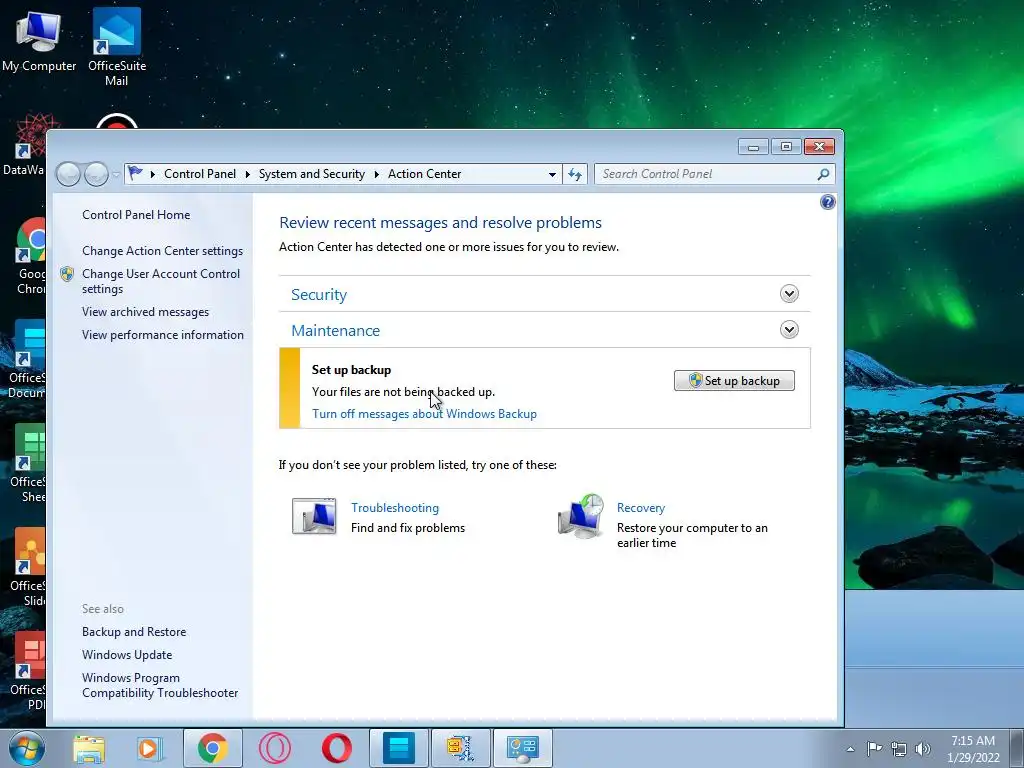Viewport: 1024px width, 768px height.
Task: Go to Control Panel breadcrumb
Action: pyautogui.click(x=200, y=174)
